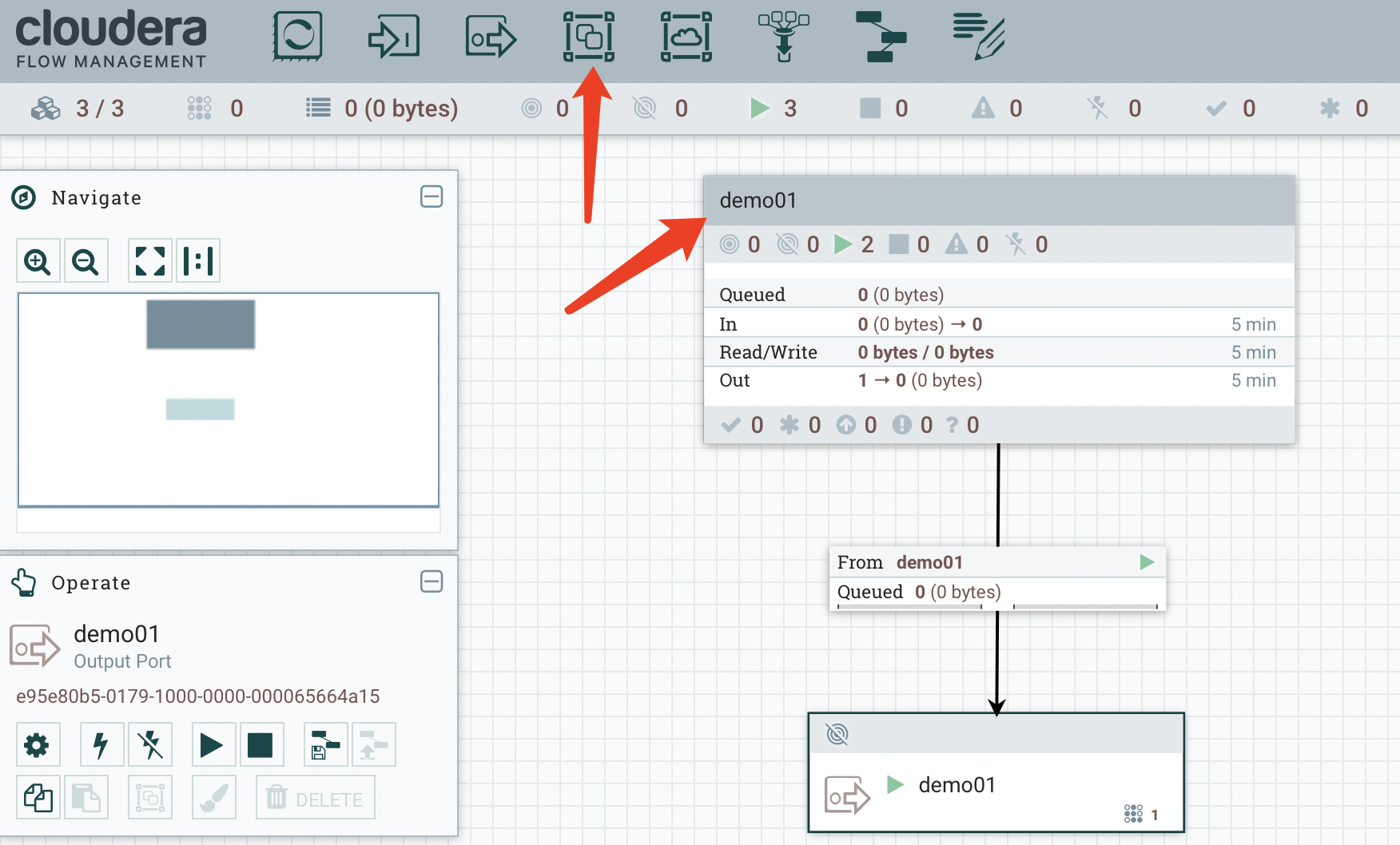Click the DELETE button
This screenshot has height=845, width=1400.
(x=315, y=797)
